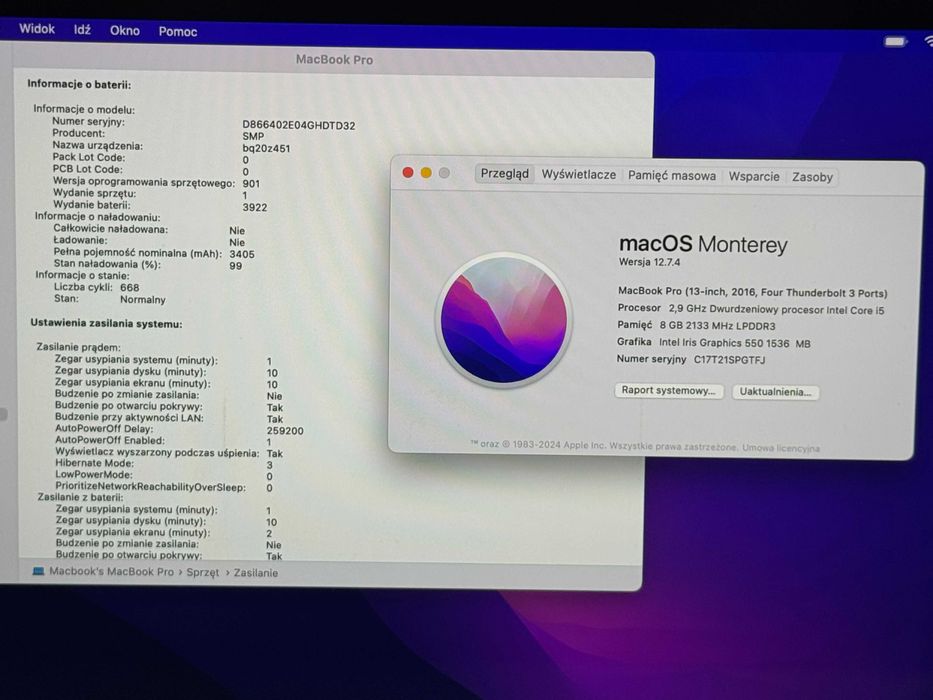Click full capacity value 3405

[242, 254]
